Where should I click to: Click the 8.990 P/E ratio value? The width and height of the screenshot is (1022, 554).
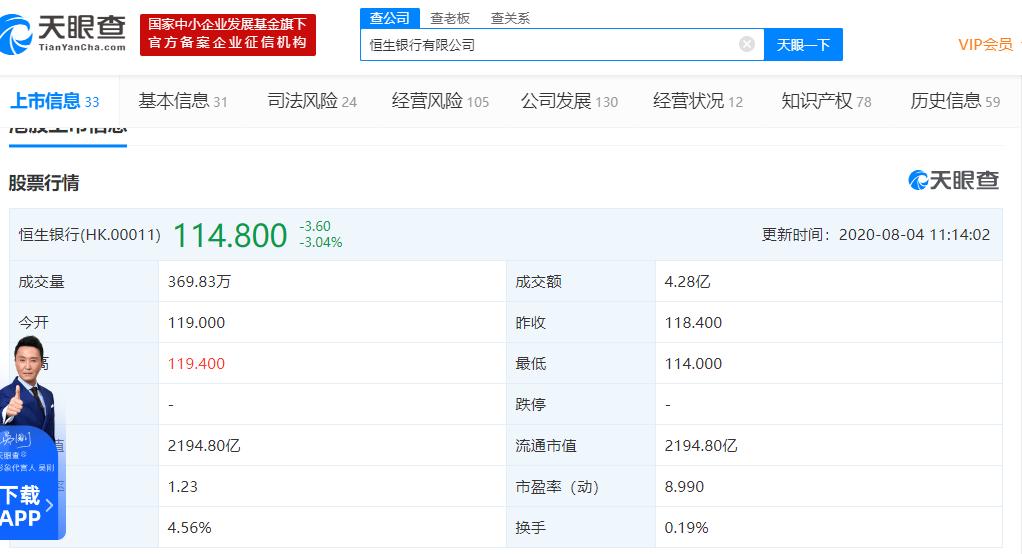(684, 487)
